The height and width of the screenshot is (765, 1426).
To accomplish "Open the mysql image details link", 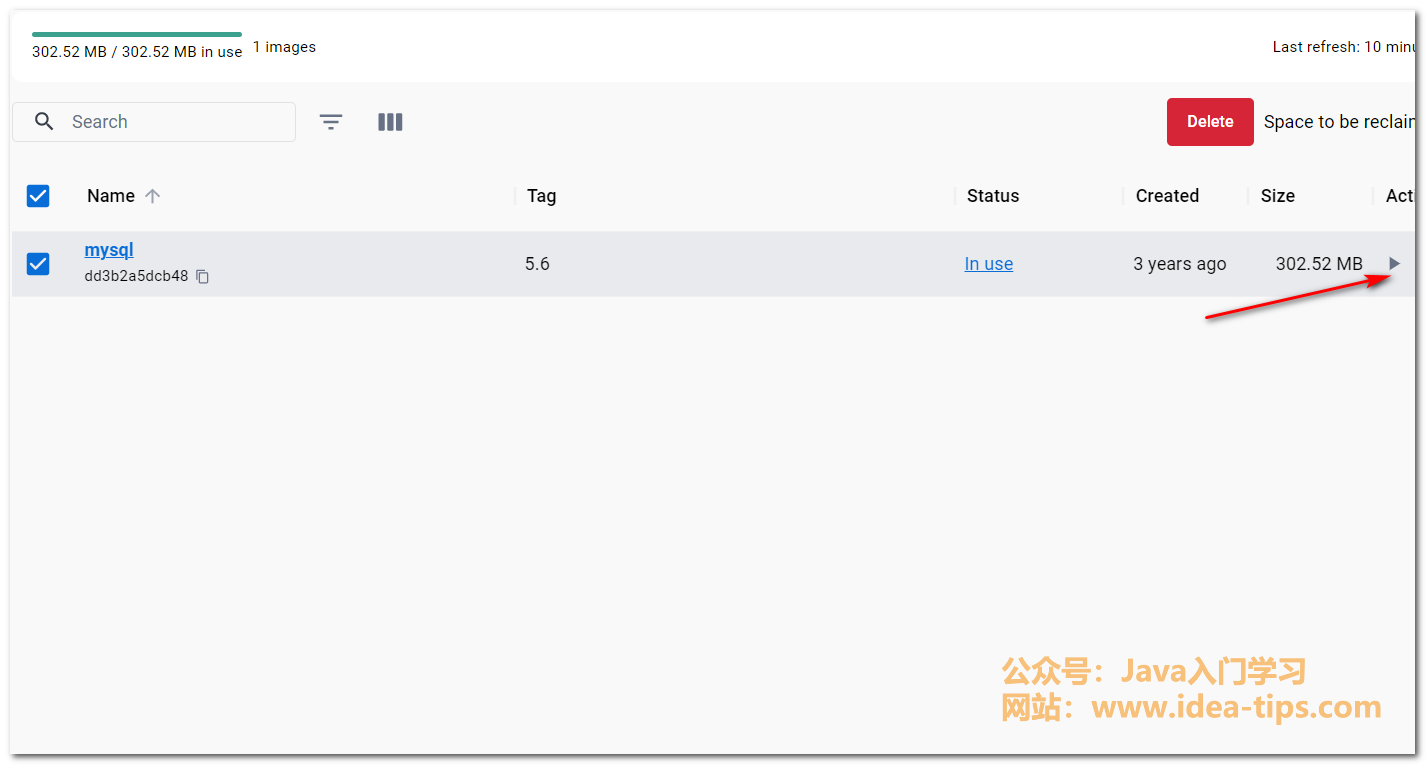I will pyautogui.click(x=109, y=250).
